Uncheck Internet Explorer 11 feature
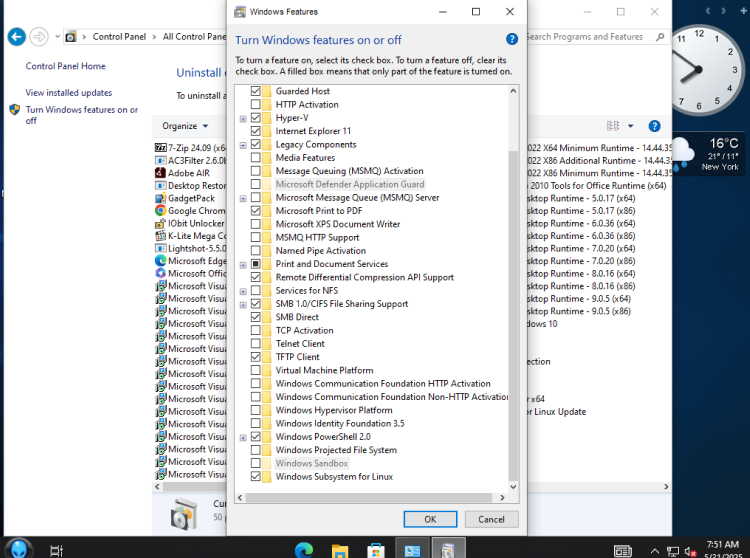Screen dimensions: 750x558 point(255,131)
